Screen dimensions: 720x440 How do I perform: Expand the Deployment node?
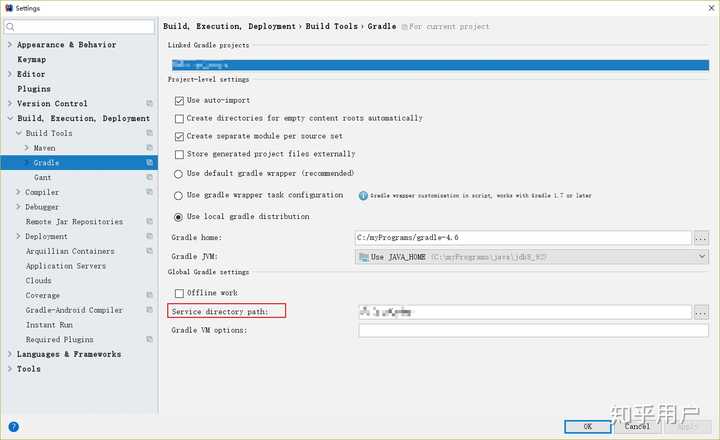[18, 236]
